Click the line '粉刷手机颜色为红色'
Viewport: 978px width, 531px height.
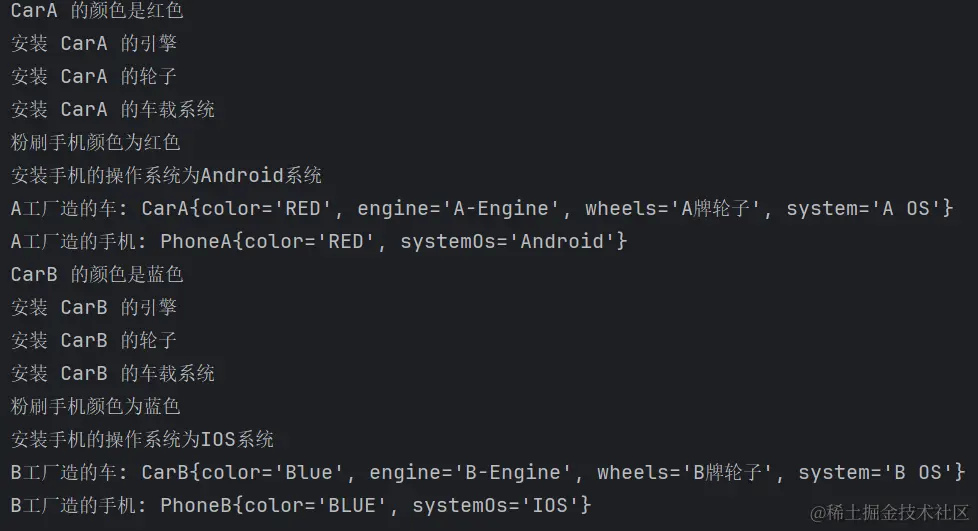(95, 142)
